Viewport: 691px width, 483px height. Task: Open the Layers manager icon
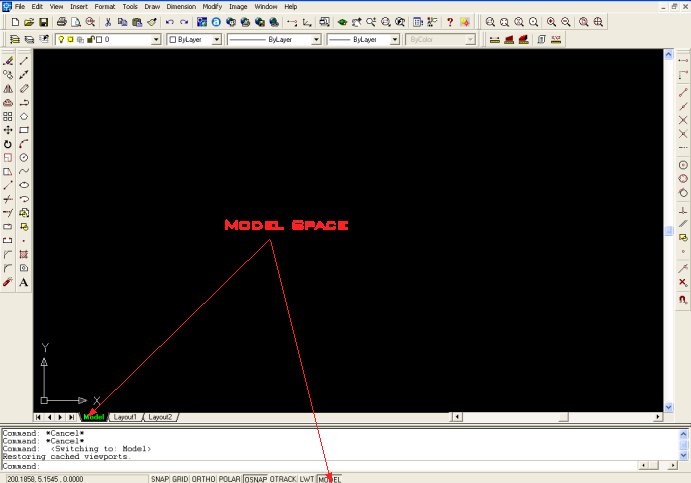[x=15, y=40]
